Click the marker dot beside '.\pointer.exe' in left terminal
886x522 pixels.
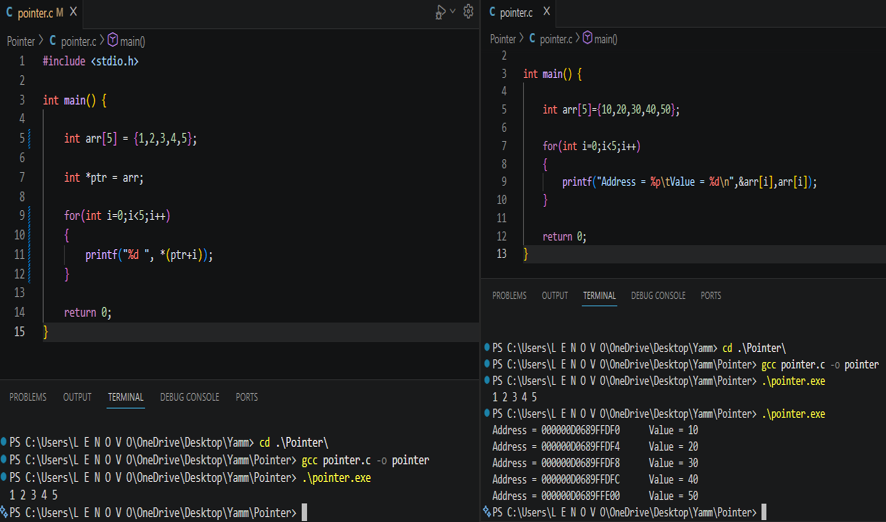click(x=4, y=476)
